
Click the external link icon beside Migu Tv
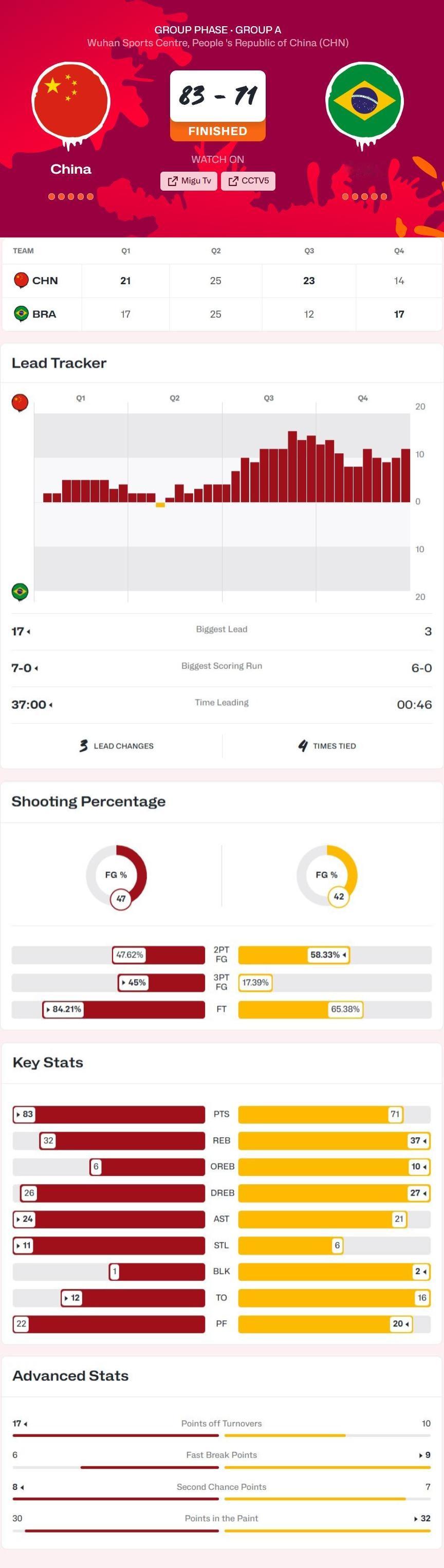[172, 181]
